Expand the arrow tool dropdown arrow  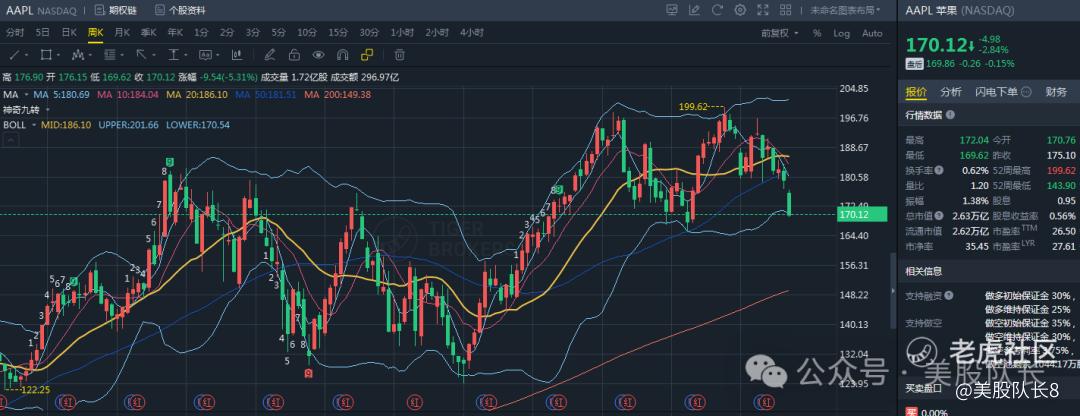coord(154,55)
